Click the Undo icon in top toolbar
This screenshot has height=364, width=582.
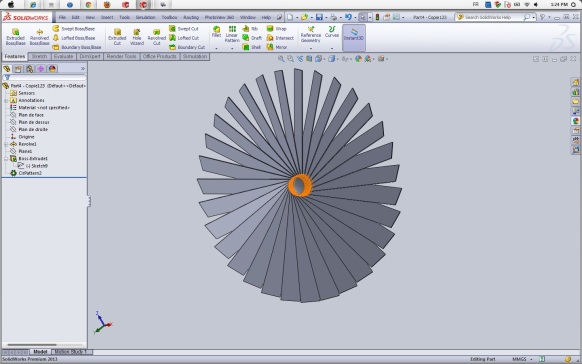coord(348,17)
